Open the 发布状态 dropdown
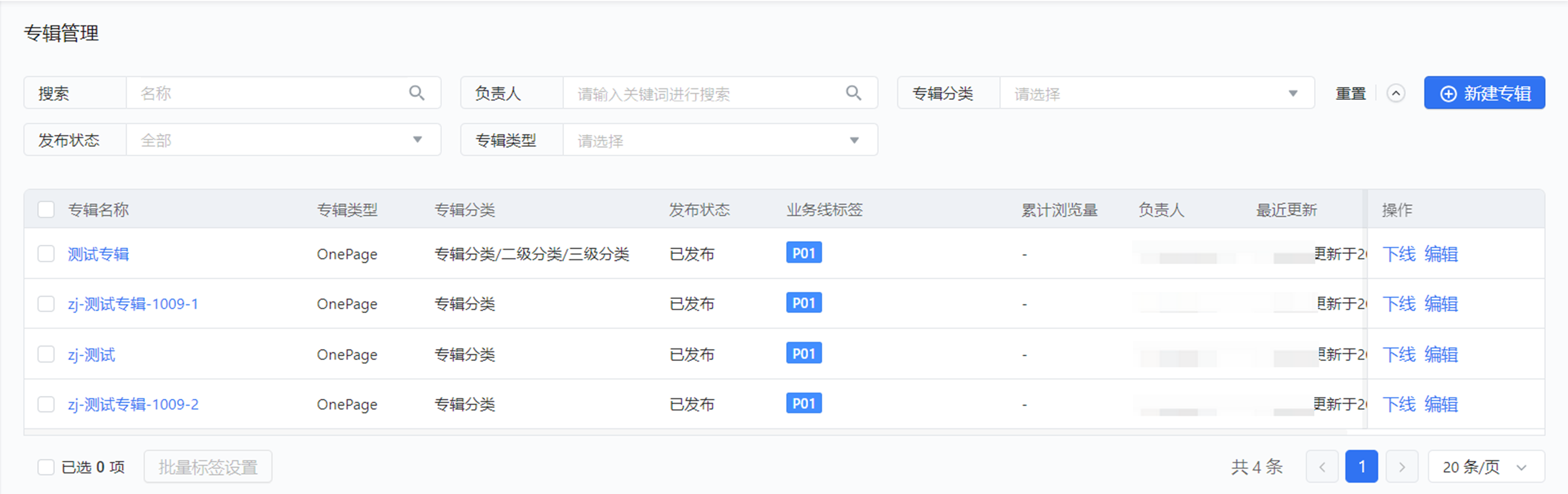1568x494 pixels. (284, 140)
